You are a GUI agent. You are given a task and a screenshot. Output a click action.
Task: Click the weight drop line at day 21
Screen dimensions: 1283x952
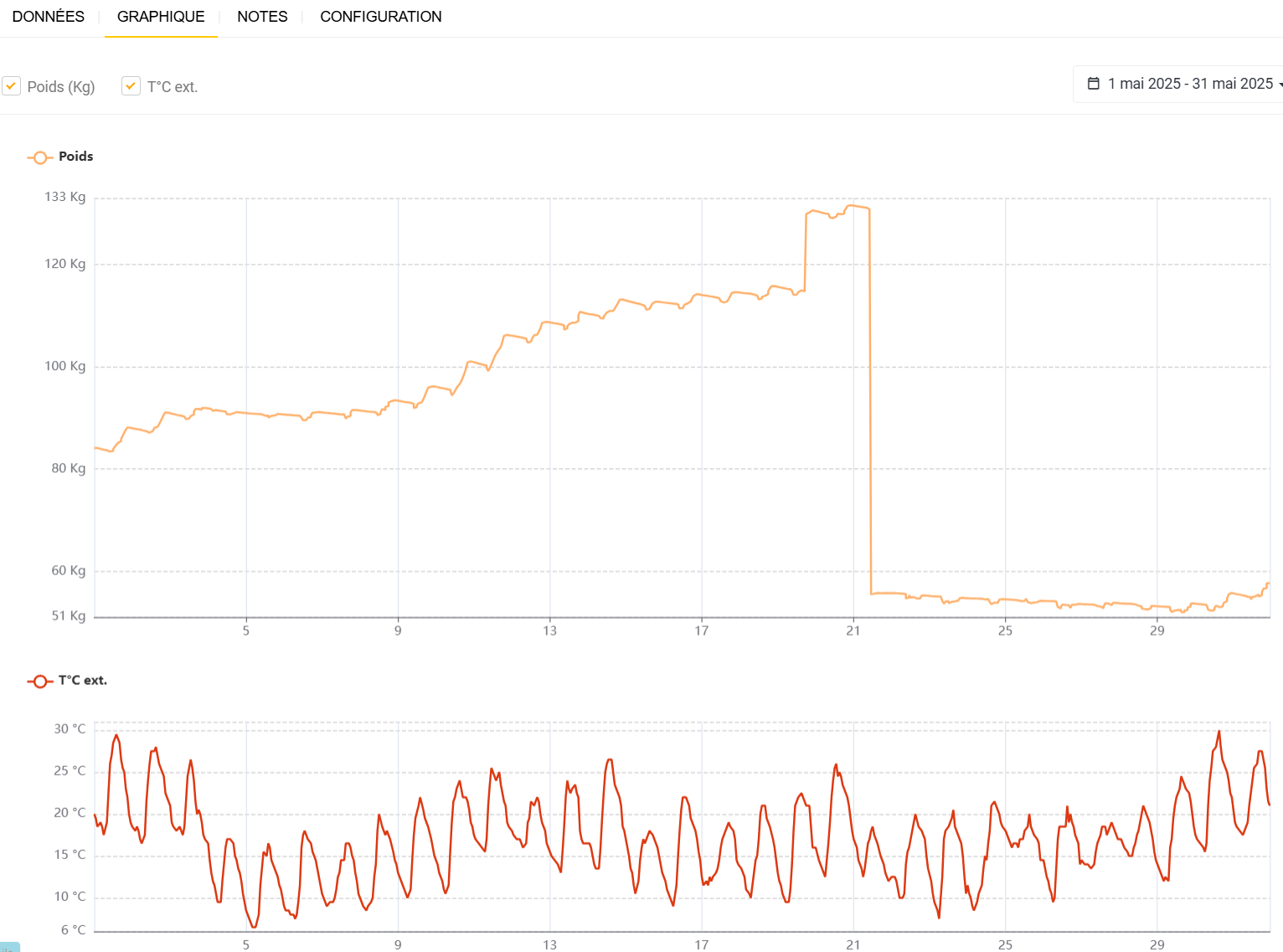point(870,402)
